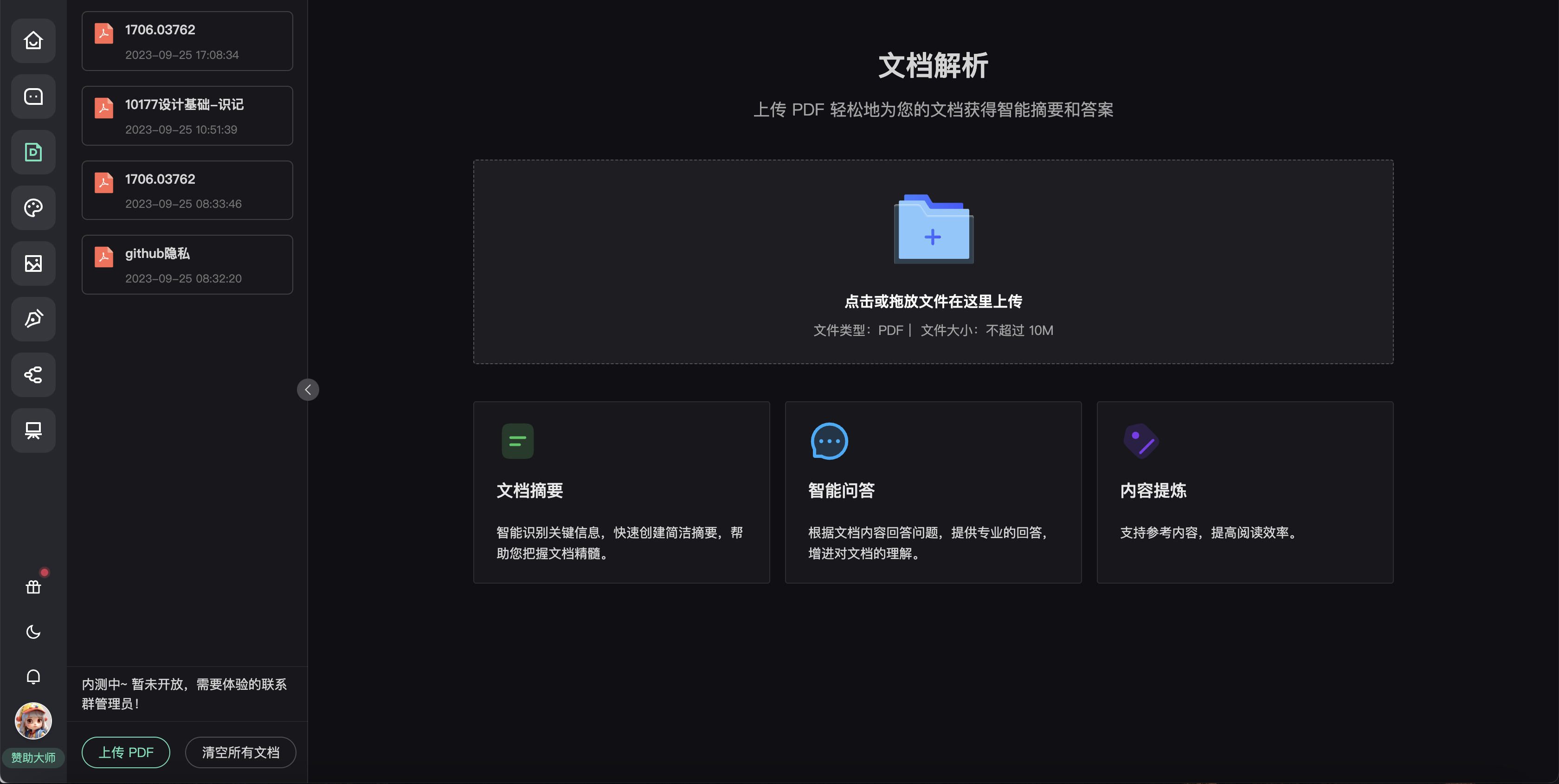Open the palette drawing icon
The width and height of the screenshot is (1559, 784).
33,207
